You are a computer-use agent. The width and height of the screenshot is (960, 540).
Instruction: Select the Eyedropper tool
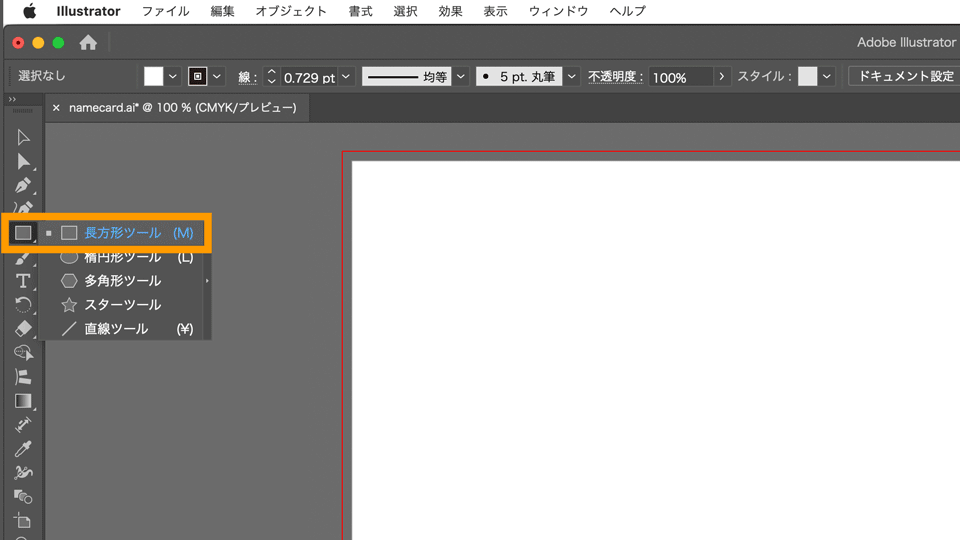(x=23, y=449)
